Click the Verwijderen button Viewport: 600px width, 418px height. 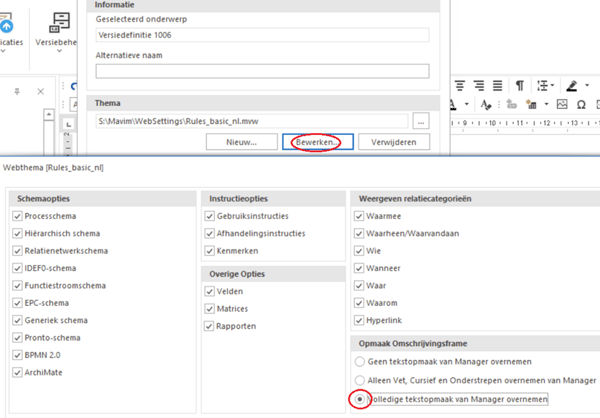pyautogui.click(x=393, y=142)
